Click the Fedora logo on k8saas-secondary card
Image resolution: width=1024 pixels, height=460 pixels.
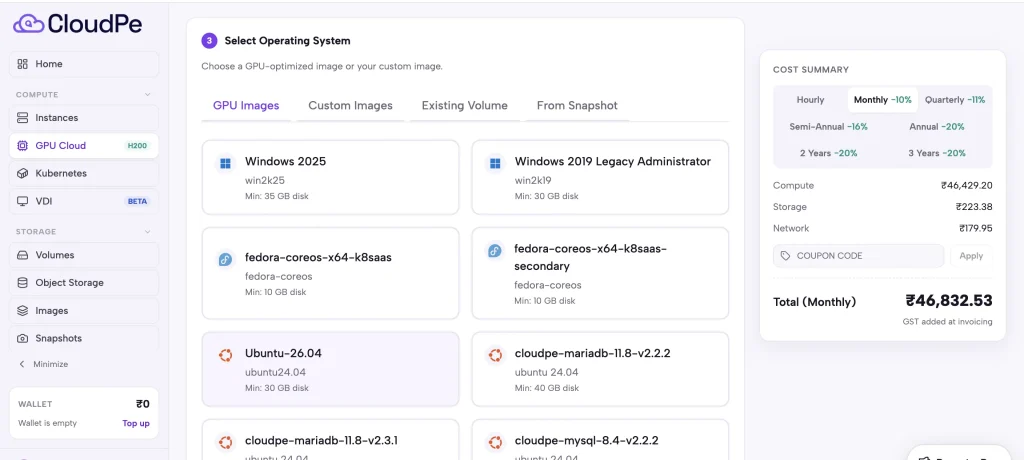coord(495,251)
